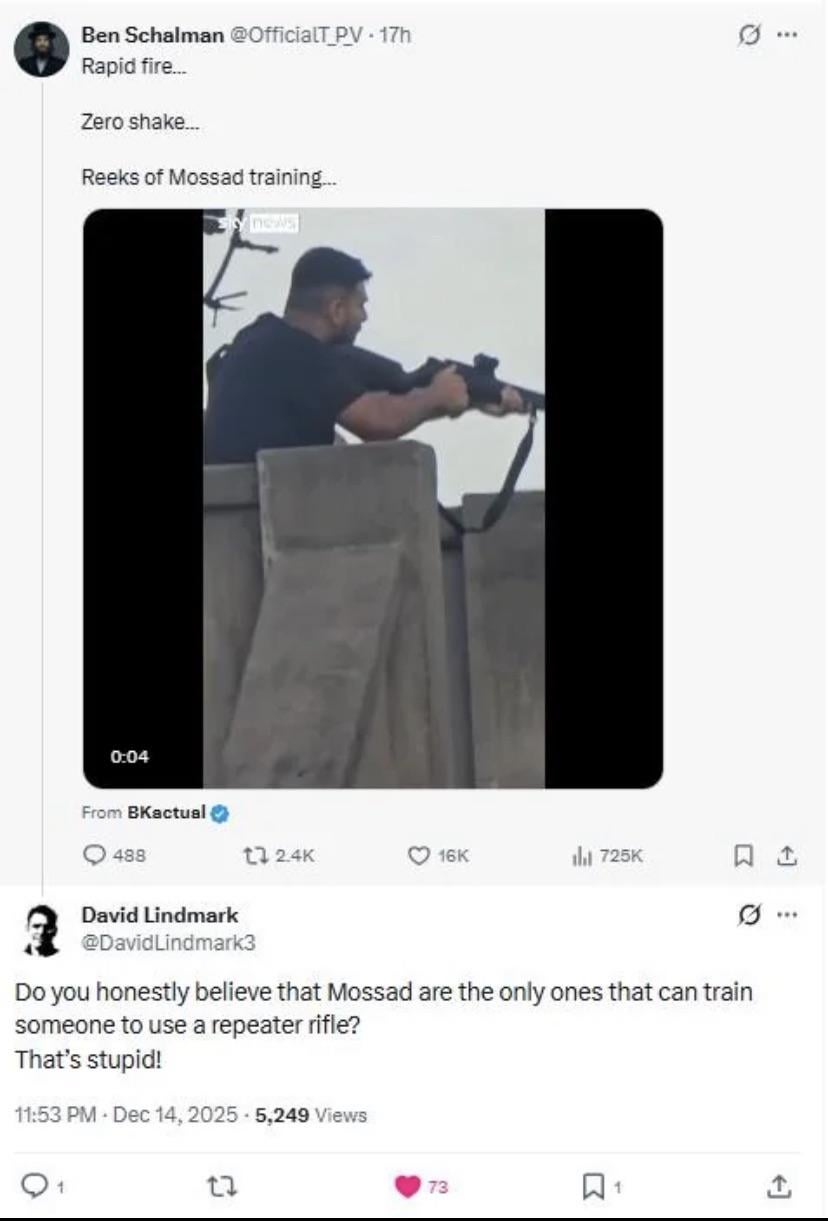Bookmark David Lindmark's reply
This screenshot has height=1221, width=828.
(591, 1187)
